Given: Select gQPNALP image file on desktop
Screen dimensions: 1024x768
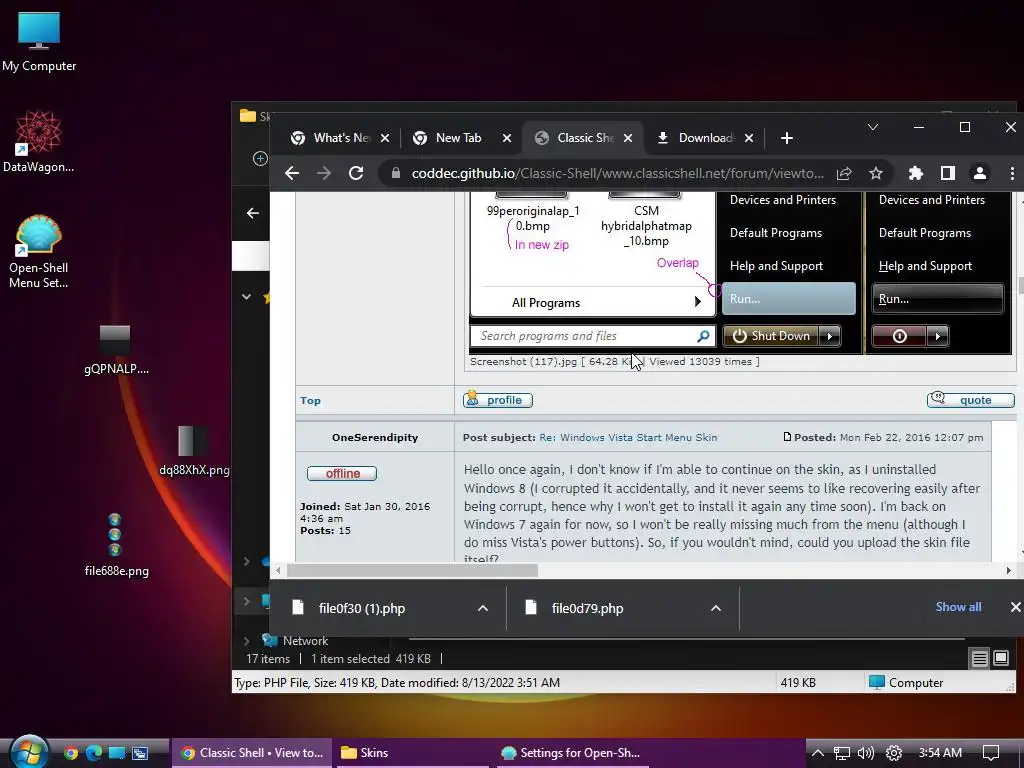Looking at the screenshot, I should coord(116,350).
